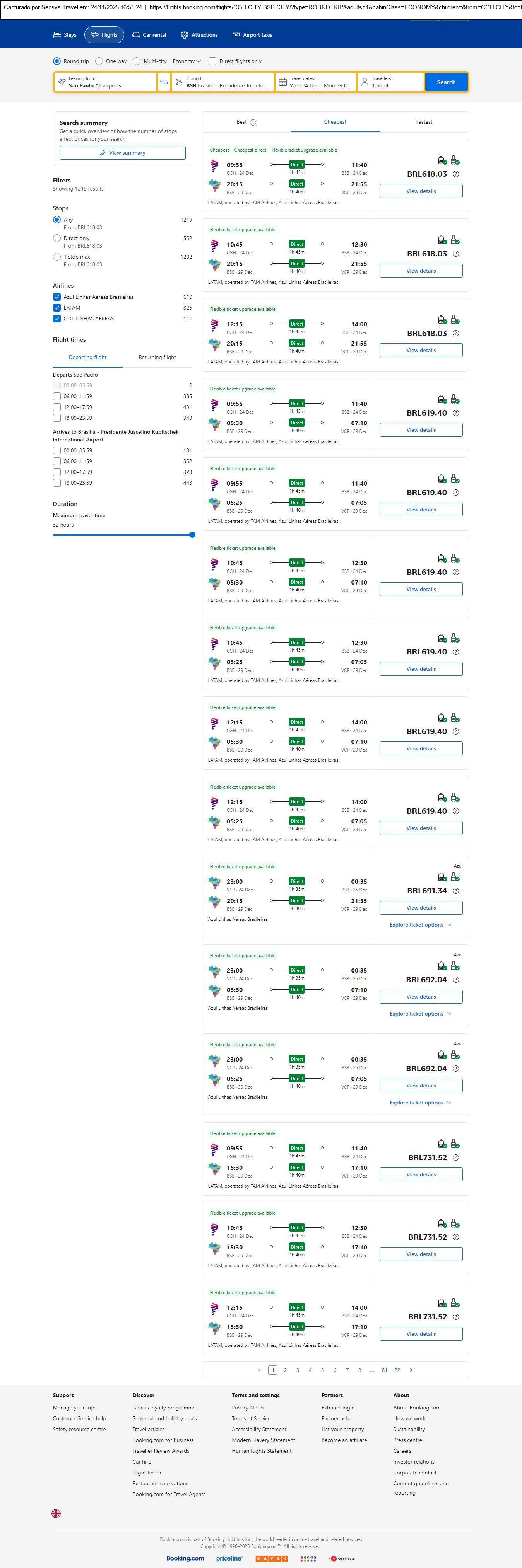The image size is (522, 1568).
Task: Switch to the Returning flight tab
Action: 157,357
